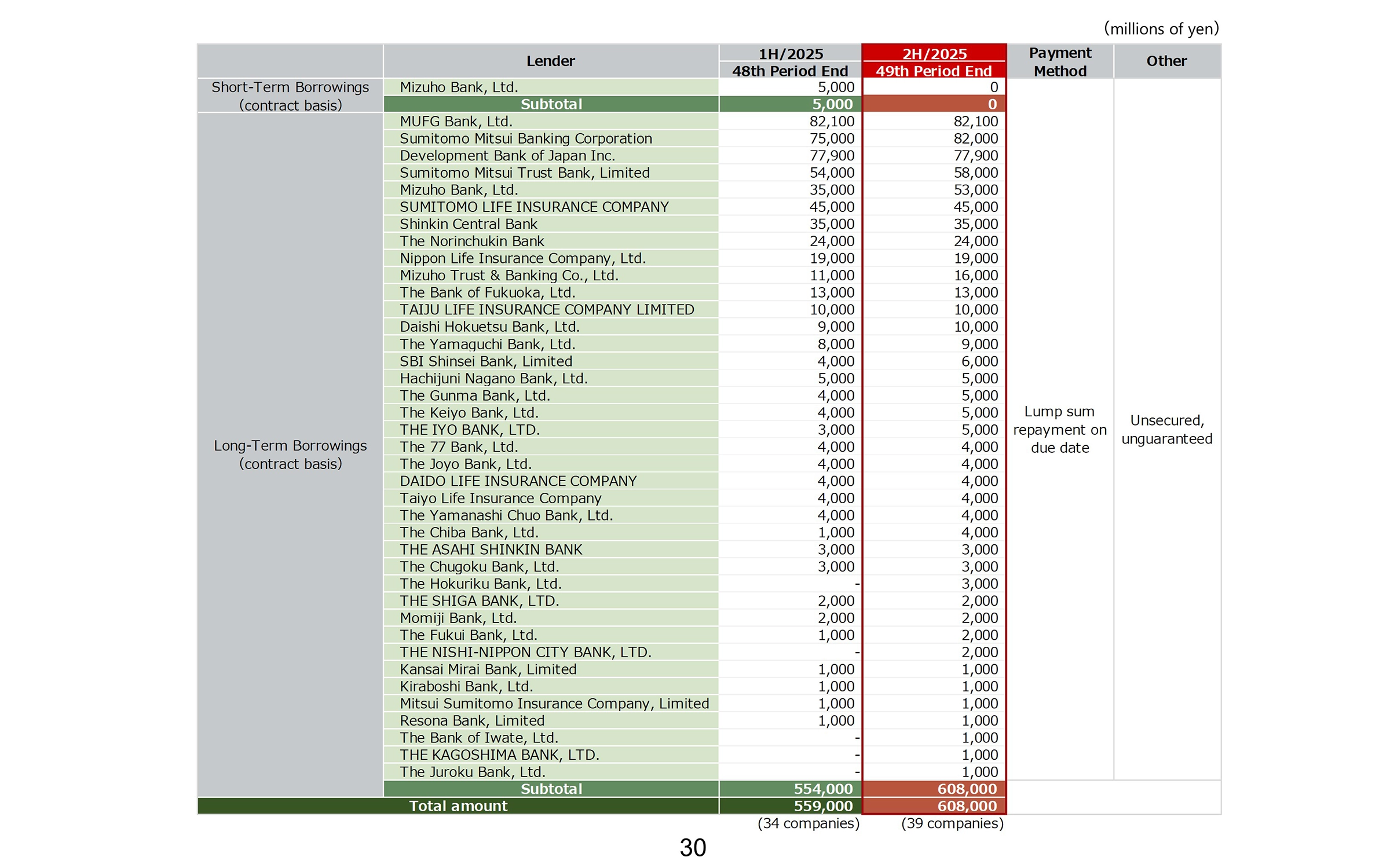Screen dimensions: 1390x868
Task: Click the 1H/2025 column header
Action: coord(791,54)
